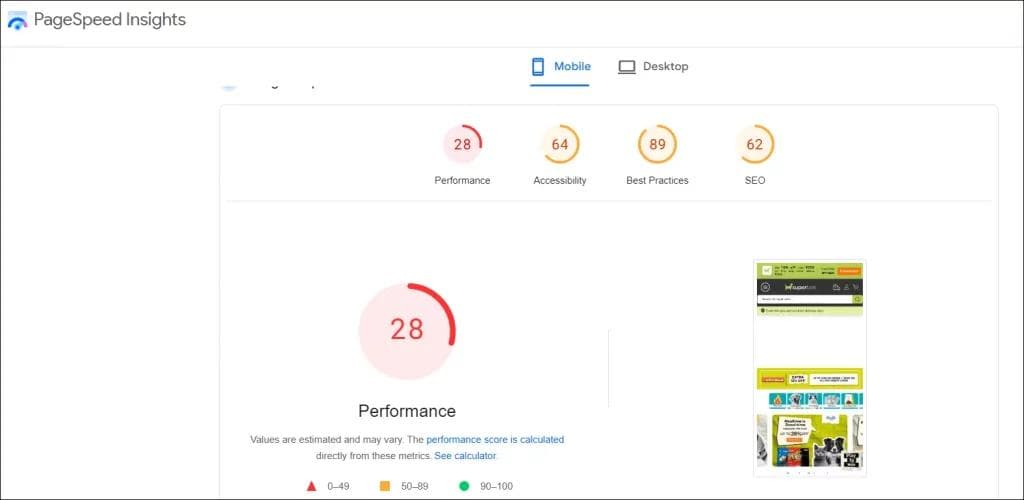Viewport: 1024px width, 500px height.
Task: Click the red triangle legend marker
Action: [x=312, y=486]
